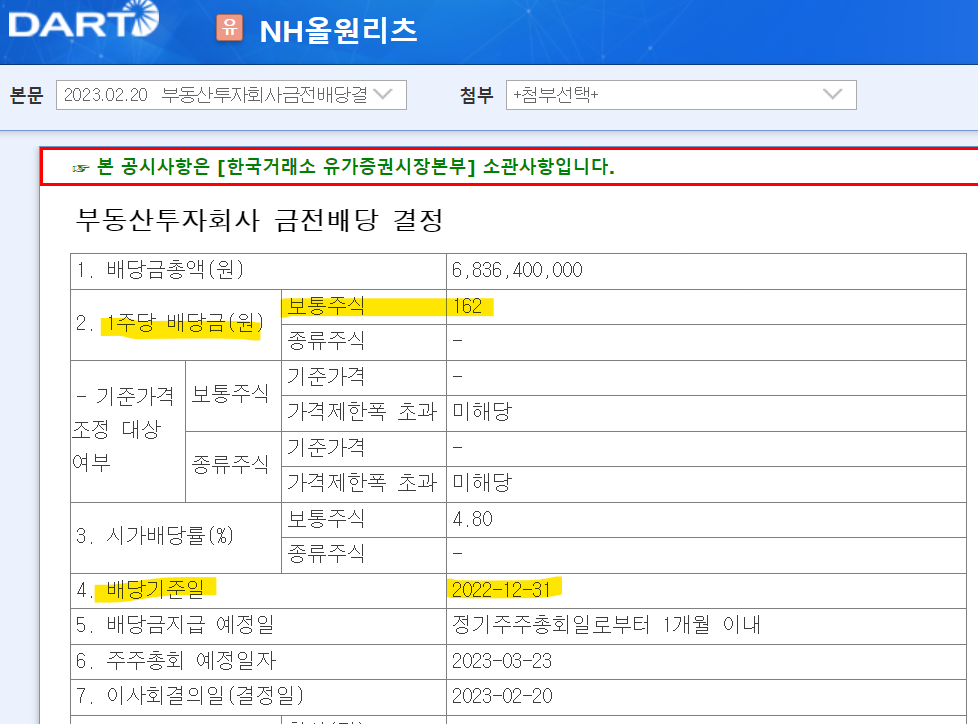The height and width of the screenshot is (724, 978).
Task: Open the 본문 document dropdown
Action: 231,95
